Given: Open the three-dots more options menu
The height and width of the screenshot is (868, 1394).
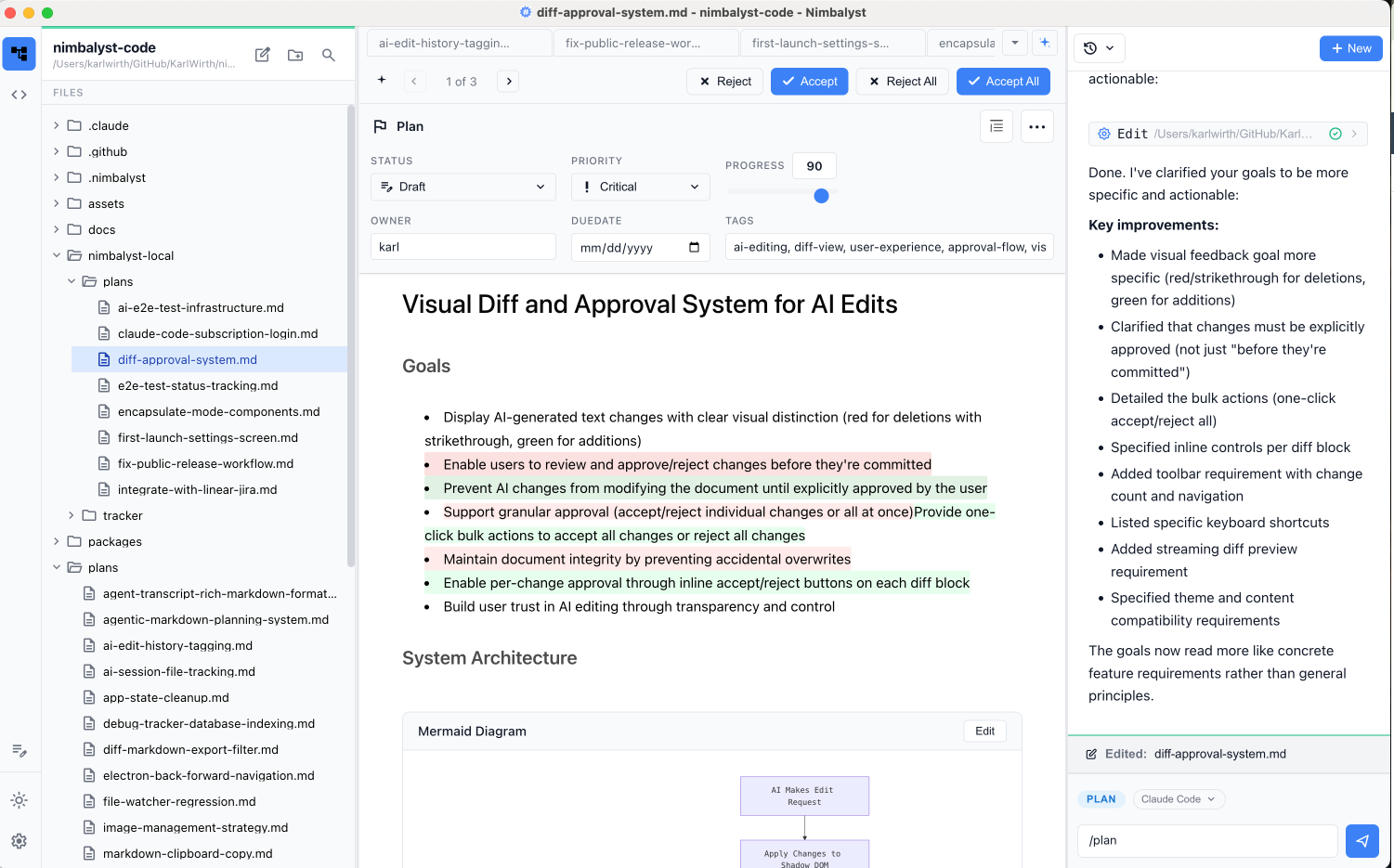Looking at the screenshot, I should pyautogui.click(x=1037, y=126).
